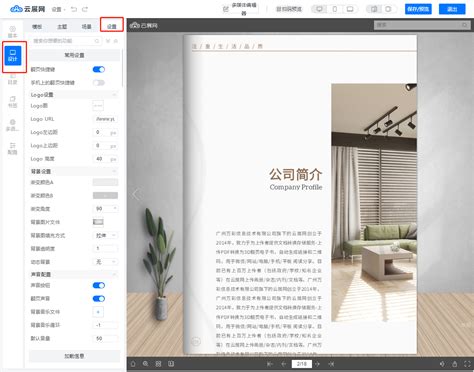Switch to the 场景 tab
The width and height of the screenshot is (474, 372).
[87, 26]
